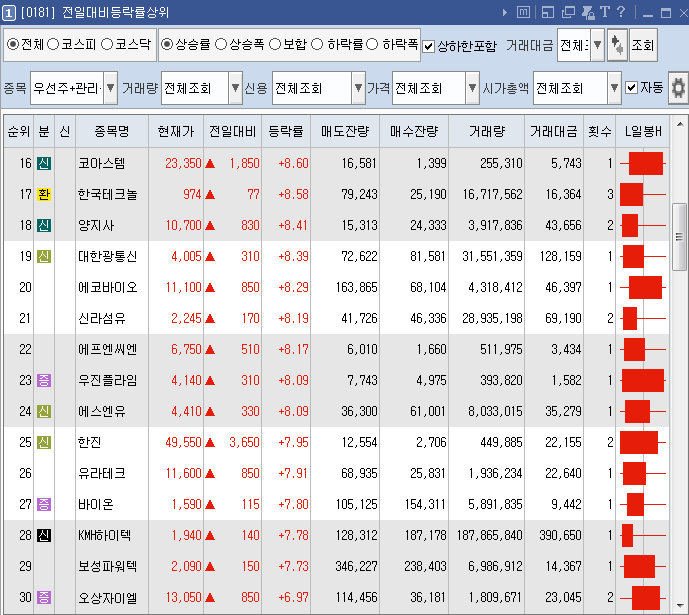Open settings with the gear icon
This screenshot has height=615, width=689.
coord(678,88)
